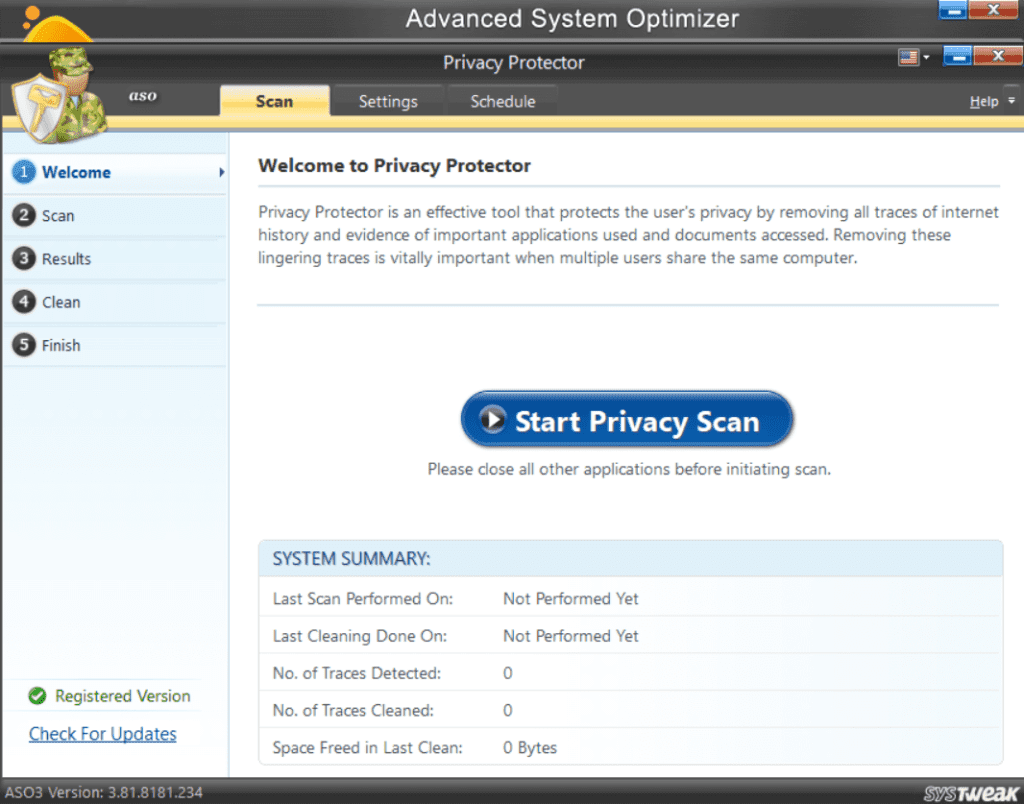Click the green Registered Version checkmark icon
Viewport: 1024px width, 804px height.
pyautogui.click(x=37, y=696)
